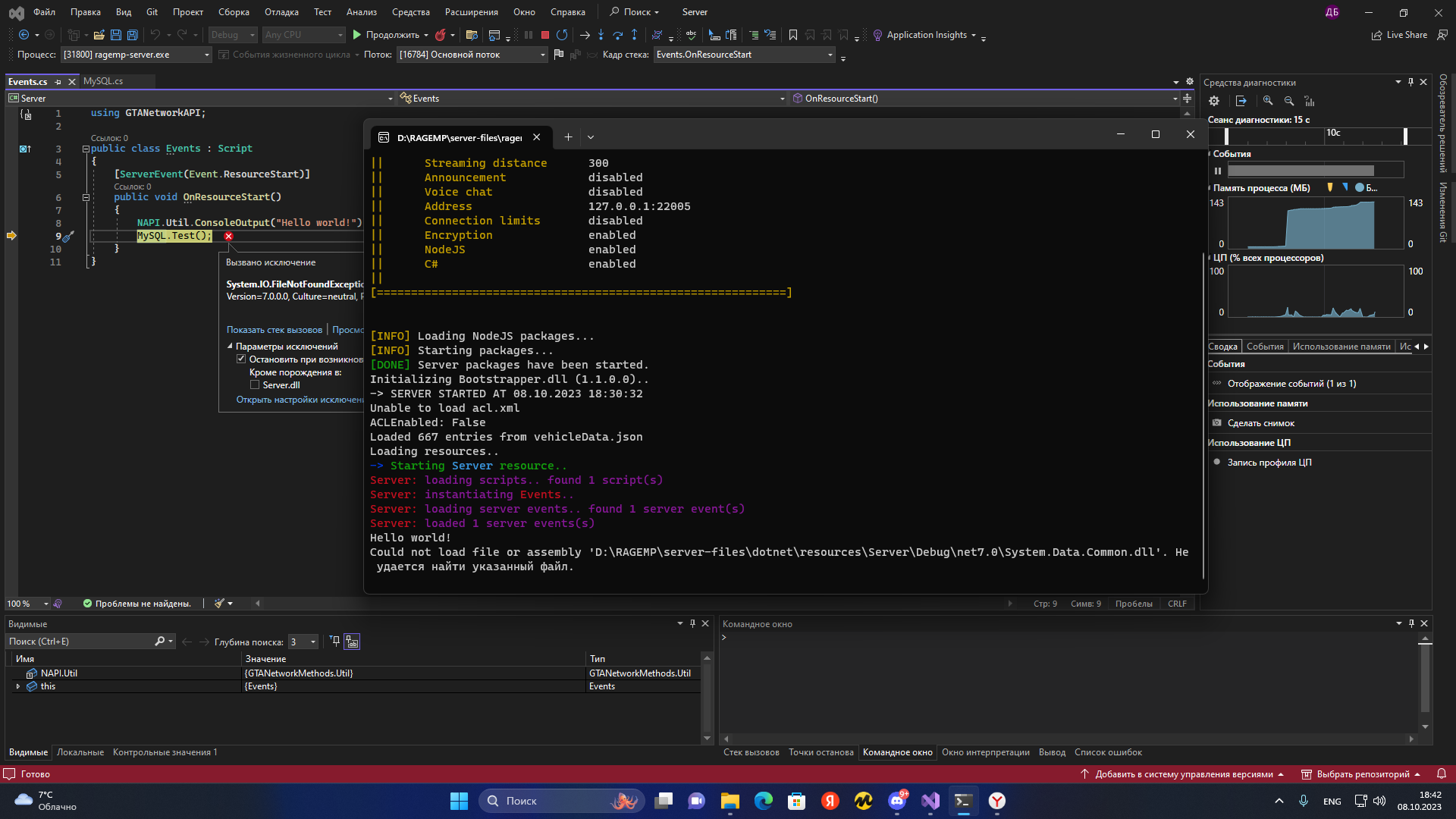Image resolution: width=1456 pixels, height=819 pixels.
Task: Check the Server.dll exclusion checkbox
Action: point(256,384)
